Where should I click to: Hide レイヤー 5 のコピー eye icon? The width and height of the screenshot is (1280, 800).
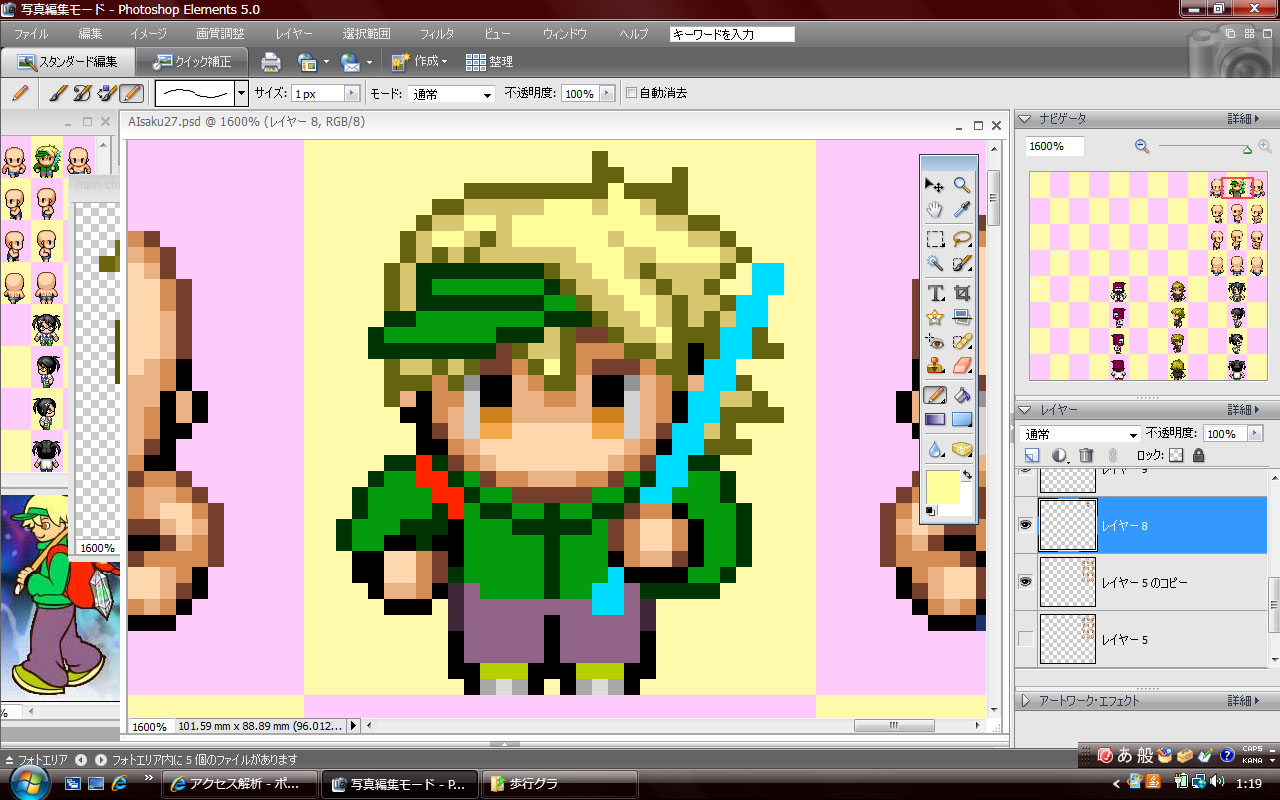pyautogui.click(x=1025, y=581)
